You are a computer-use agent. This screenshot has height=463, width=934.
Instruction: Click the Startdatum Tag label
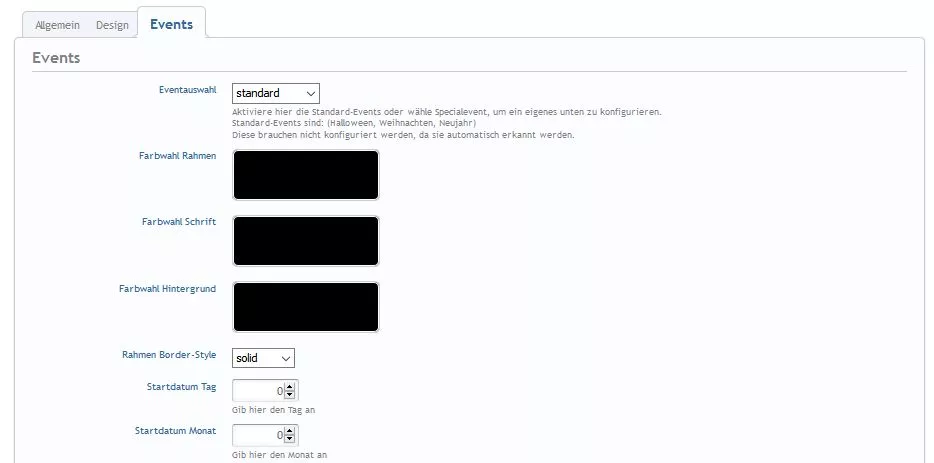(182, 387)
